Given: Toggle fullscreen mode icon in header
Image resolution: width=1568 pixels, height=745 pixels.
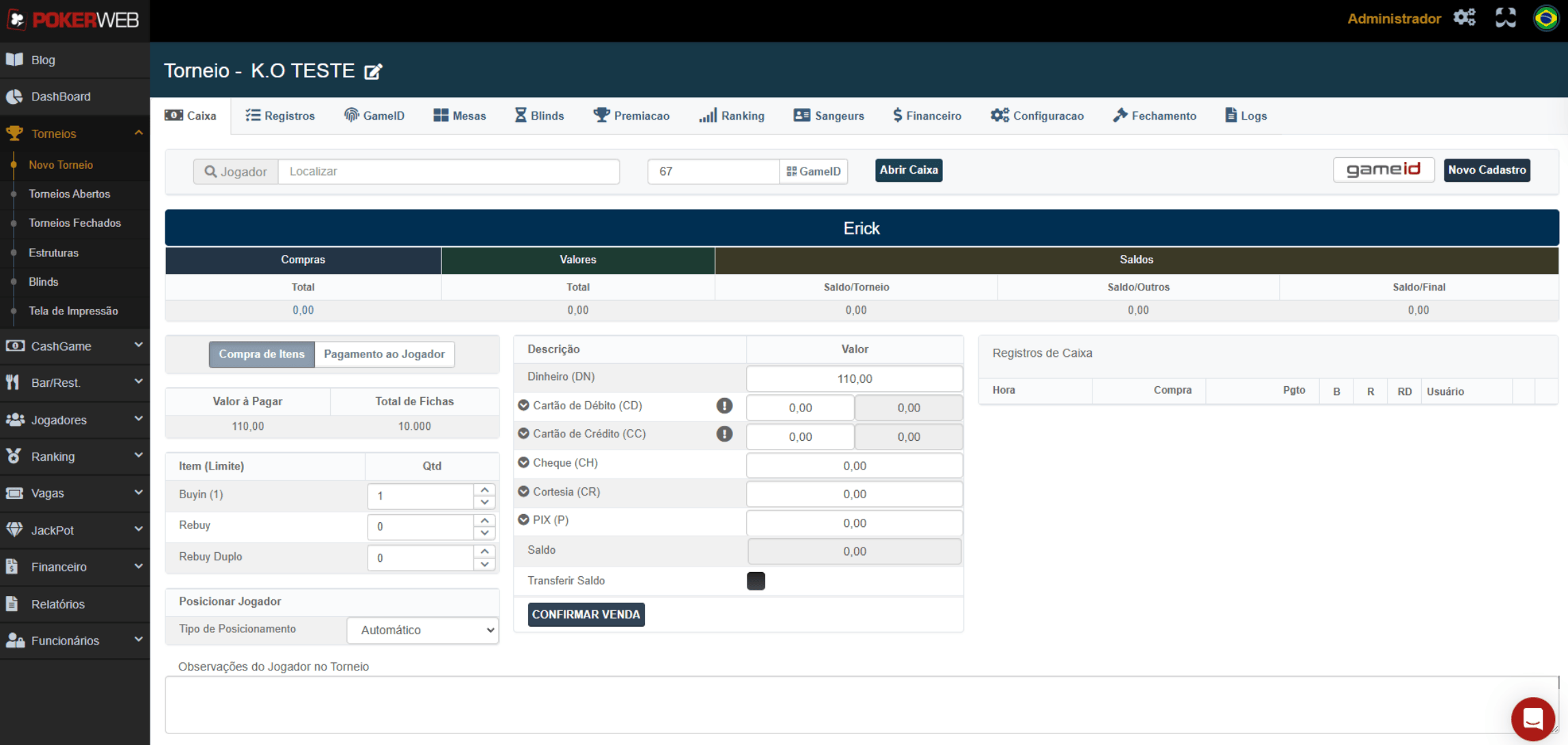Looking at the screenshot, I should pyautogui.click(x=1505, y=18).
